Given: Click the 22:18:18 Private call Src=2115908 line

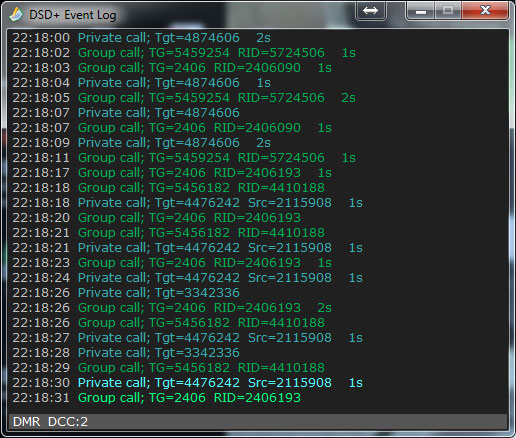Looking at the screenshot, I should pos(187,203).
